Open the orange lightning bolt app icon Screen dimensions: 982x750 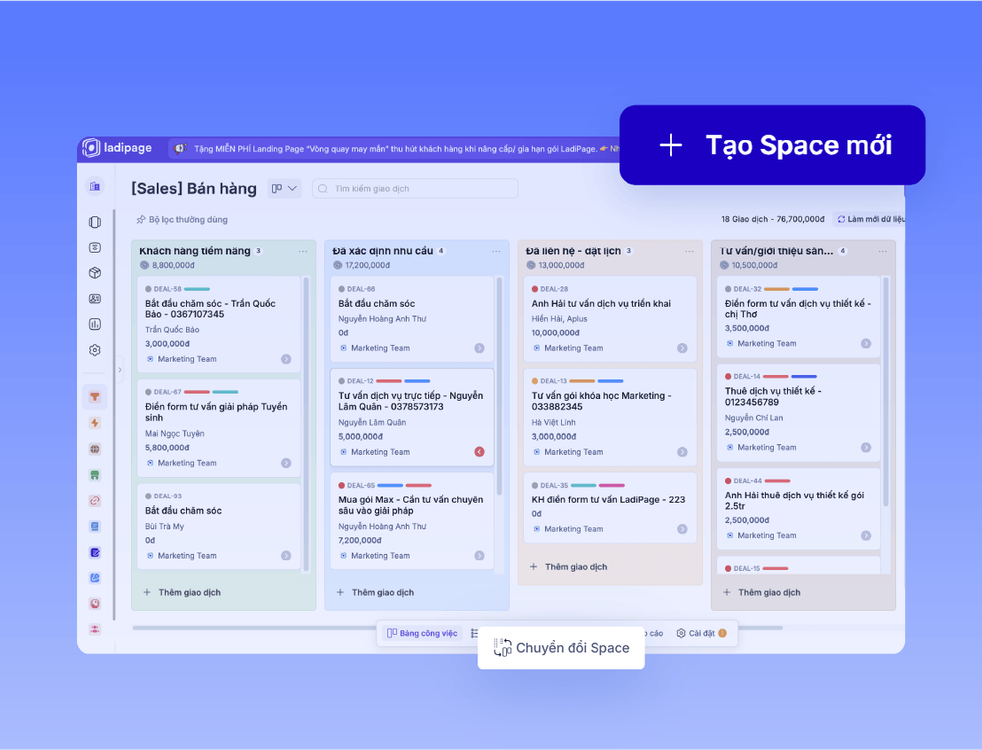[x=95, y=423]
